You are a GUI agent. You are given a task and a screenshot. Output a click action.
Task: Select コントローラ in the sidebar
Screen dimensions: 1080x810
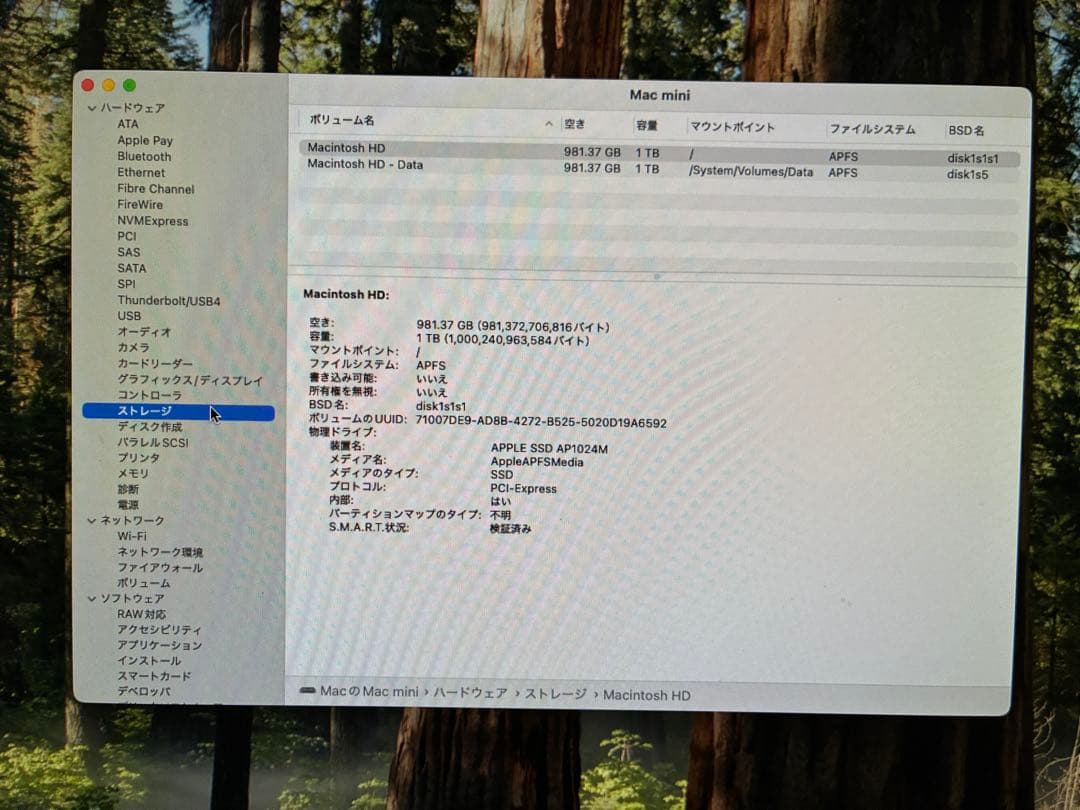coord(149,395)
